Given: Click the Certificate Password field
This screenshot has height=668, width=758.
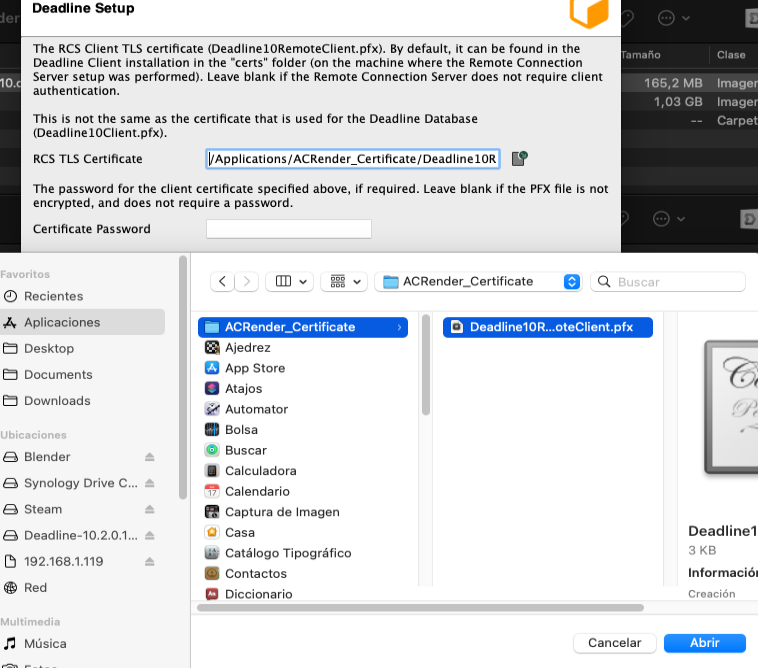Looking at the screenshot, I should pyautogui.click(x=289, y=229).
